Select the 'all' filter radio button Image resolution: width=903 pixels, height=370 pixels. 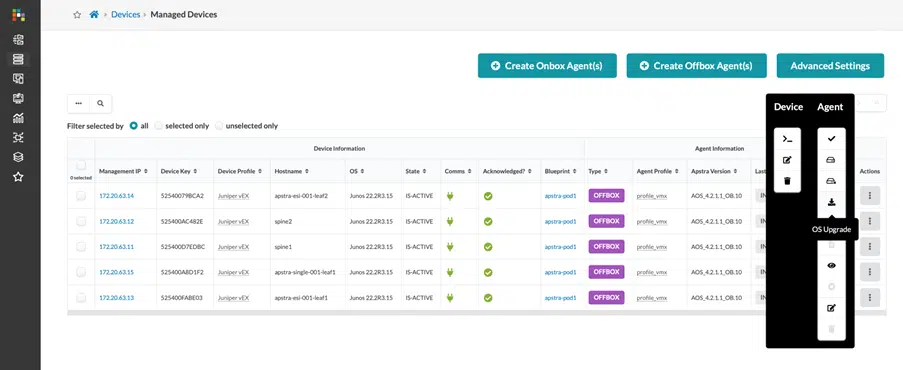(x=134, y=126)
